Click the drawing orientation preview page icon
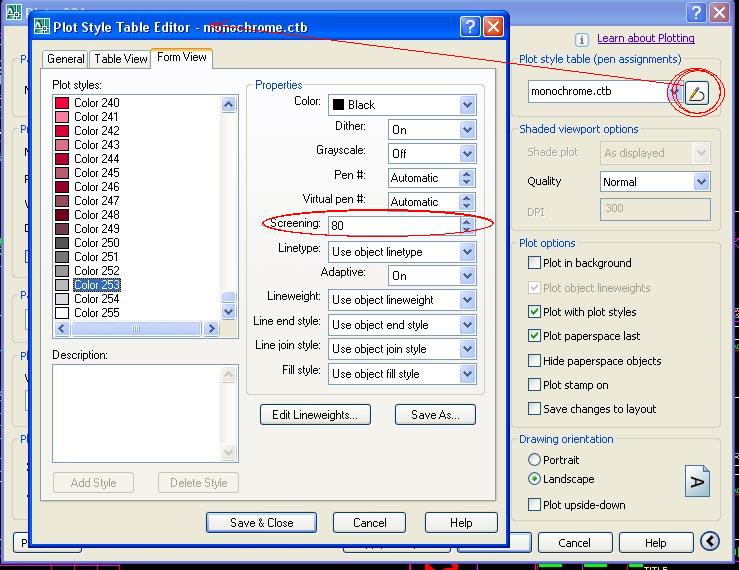The image size is (739, 570). pos(697,481)
